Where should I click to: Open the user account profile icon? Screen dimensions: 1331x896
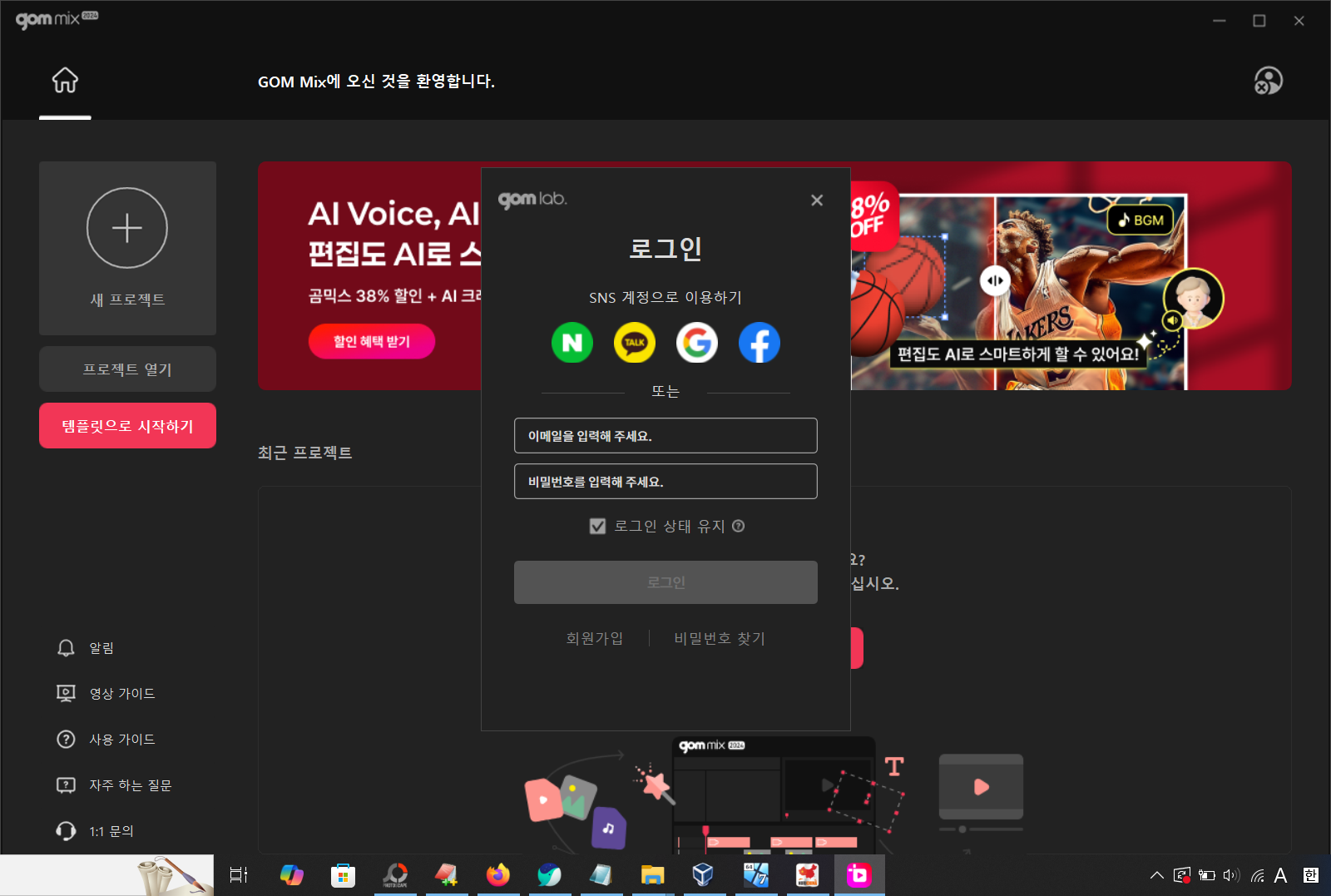coord(1268,81)
